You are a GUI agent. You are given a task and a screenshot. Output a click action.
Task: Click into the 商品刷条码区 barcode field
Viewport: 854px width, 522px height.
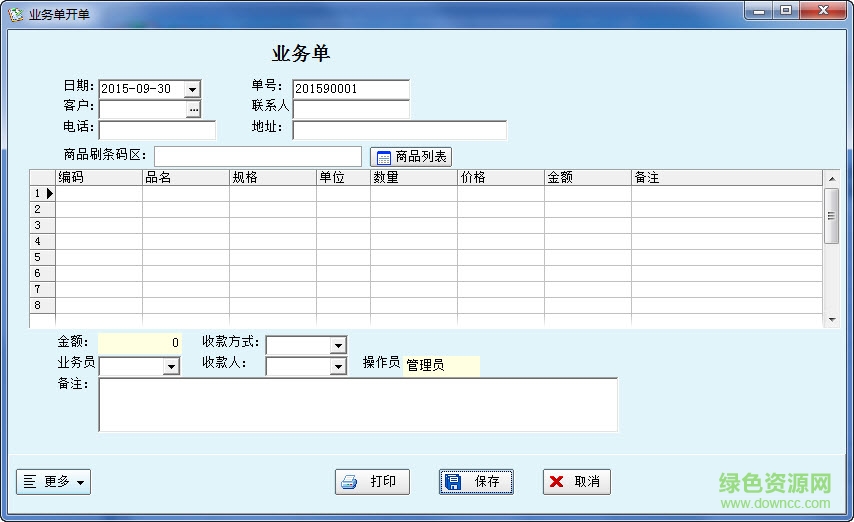tap(258, 156)
